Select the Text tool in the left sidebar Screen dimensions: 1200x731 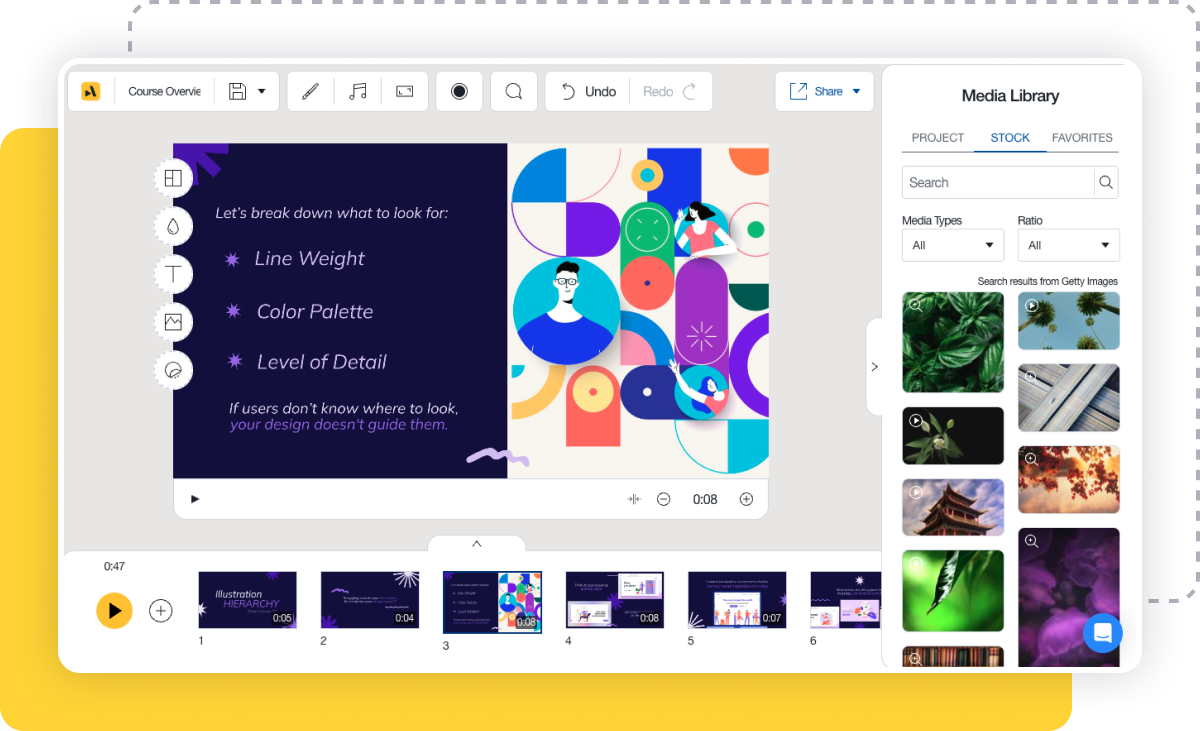tap(173, 274)
